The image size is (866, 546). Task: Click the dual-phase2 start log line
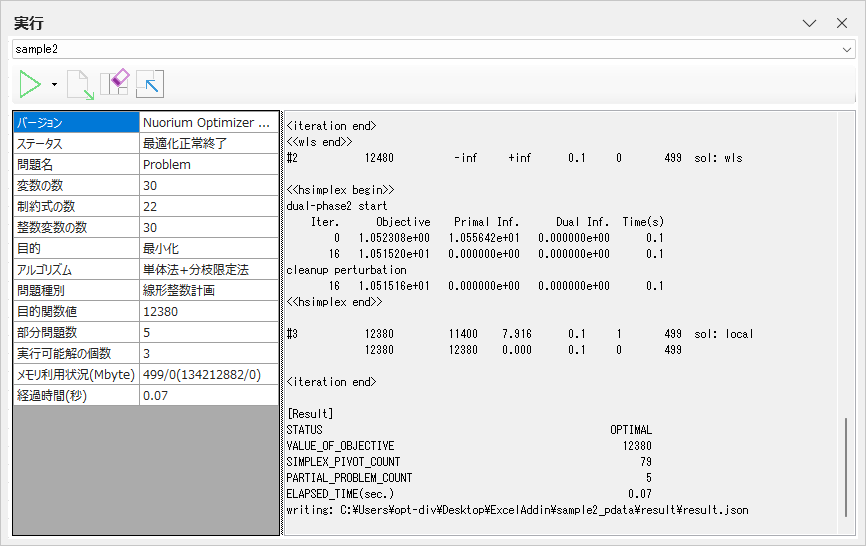(x=337, y=206)
